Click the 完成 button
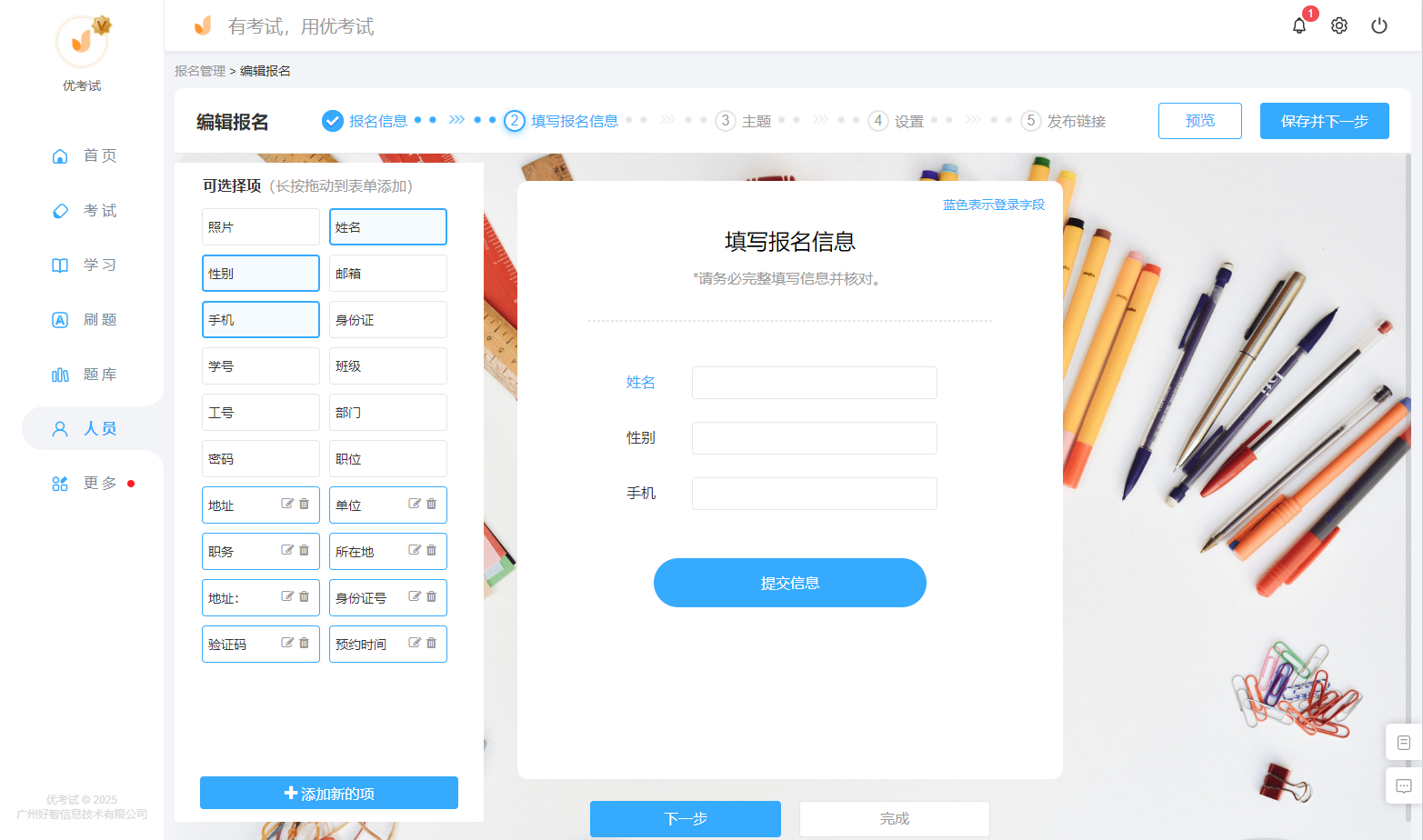This screenshot has width=1423, height=840. tap(895, 819)
